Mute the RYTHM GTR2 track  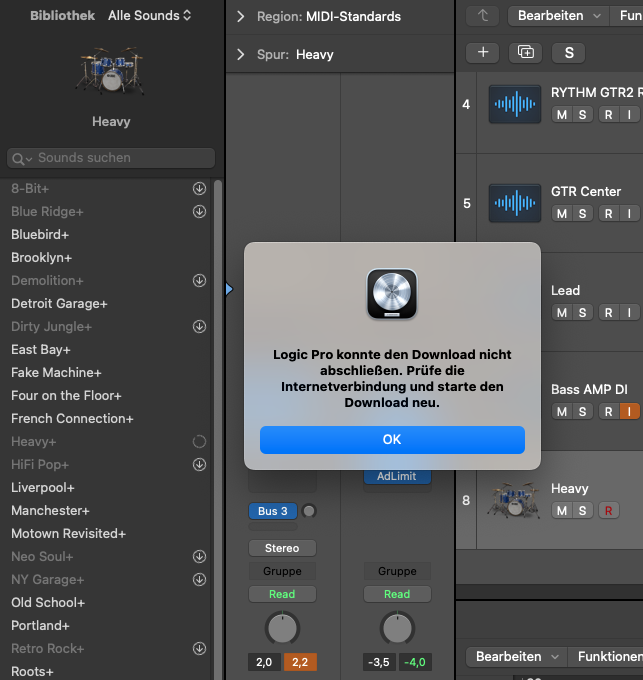[562, 115]
